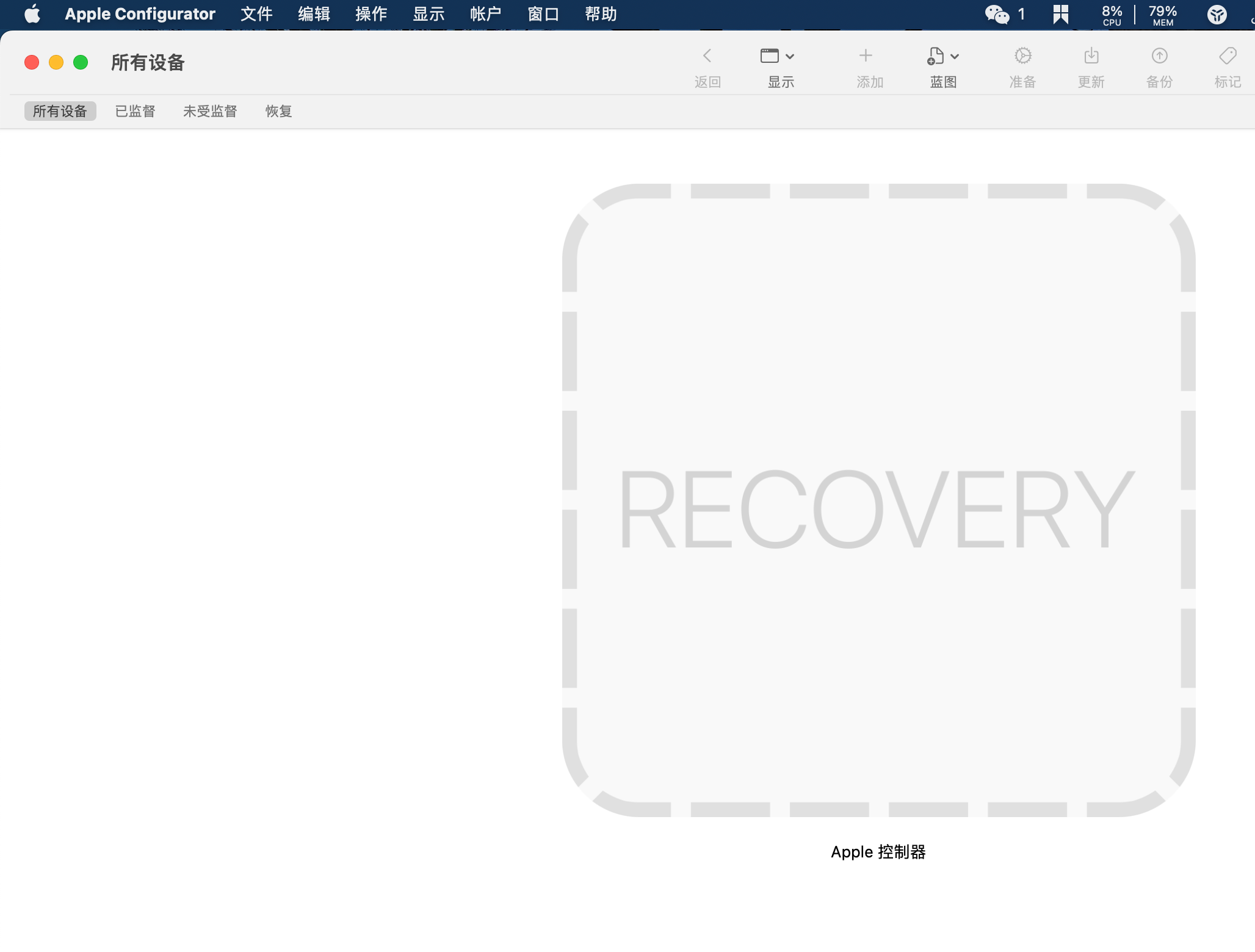The height and width of the screenshot is (952, 1255).
Task: Click the Apple 控制器 device label
Action: pos(878,852)
